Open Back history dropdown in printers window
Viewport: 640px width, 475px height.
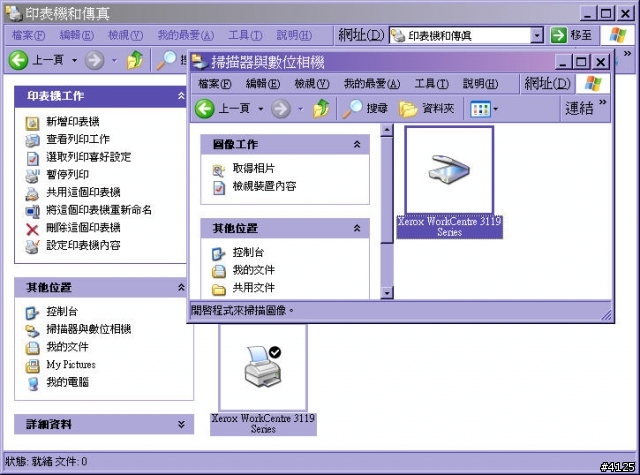tap(74, 61)
